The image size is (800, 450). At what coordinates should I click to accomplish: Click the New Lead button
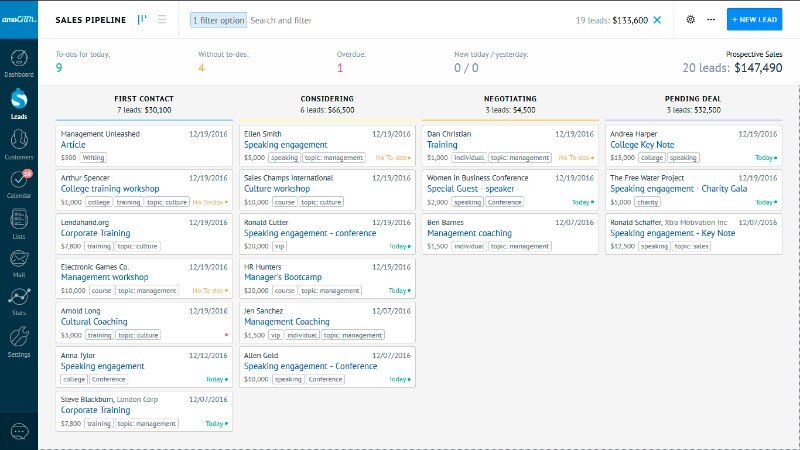click(x=754, y=19)
